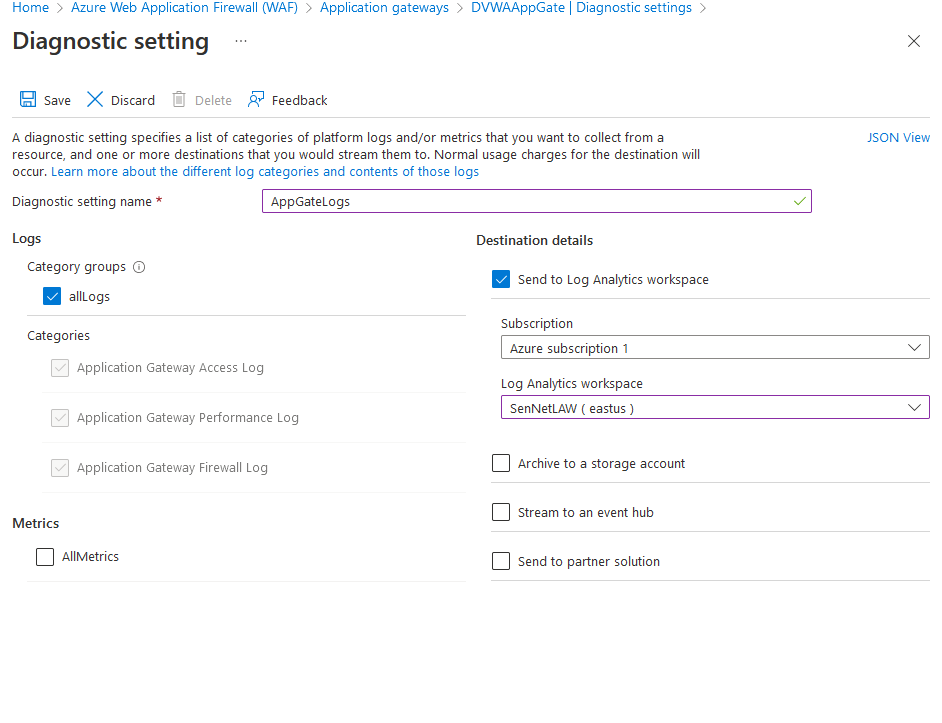Enable Stream to an event hub

(x=501, y=513)
